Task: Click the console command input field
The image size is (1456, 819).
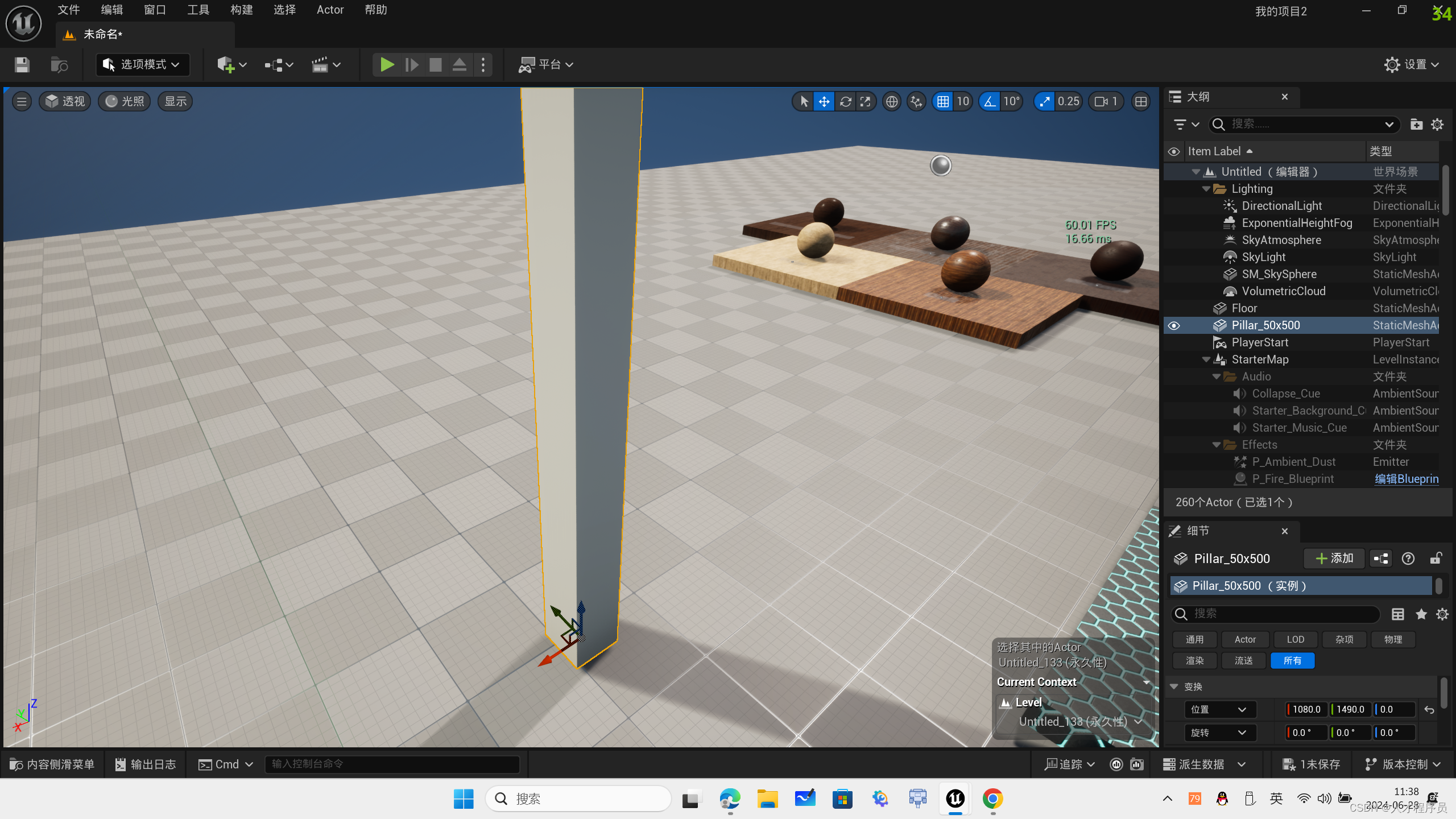Action: [392, 764]
